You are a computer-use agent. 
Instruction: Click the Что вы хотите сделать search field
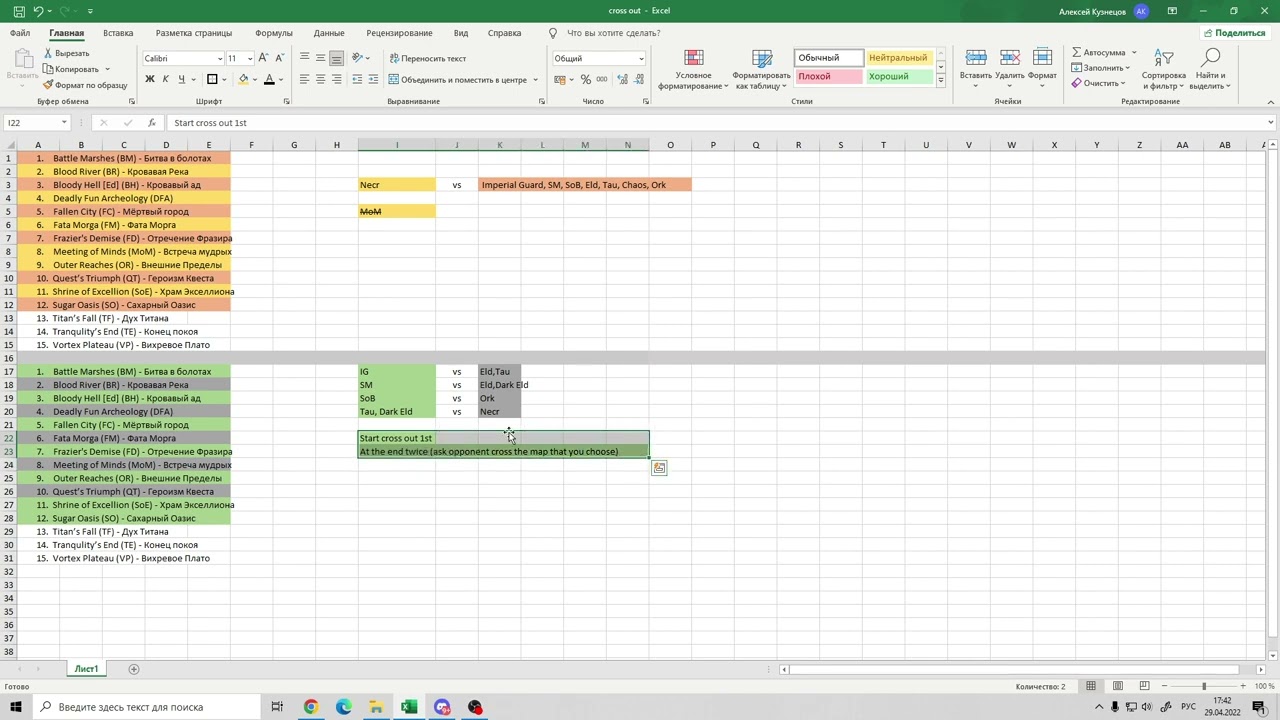[x=613, y=33]
